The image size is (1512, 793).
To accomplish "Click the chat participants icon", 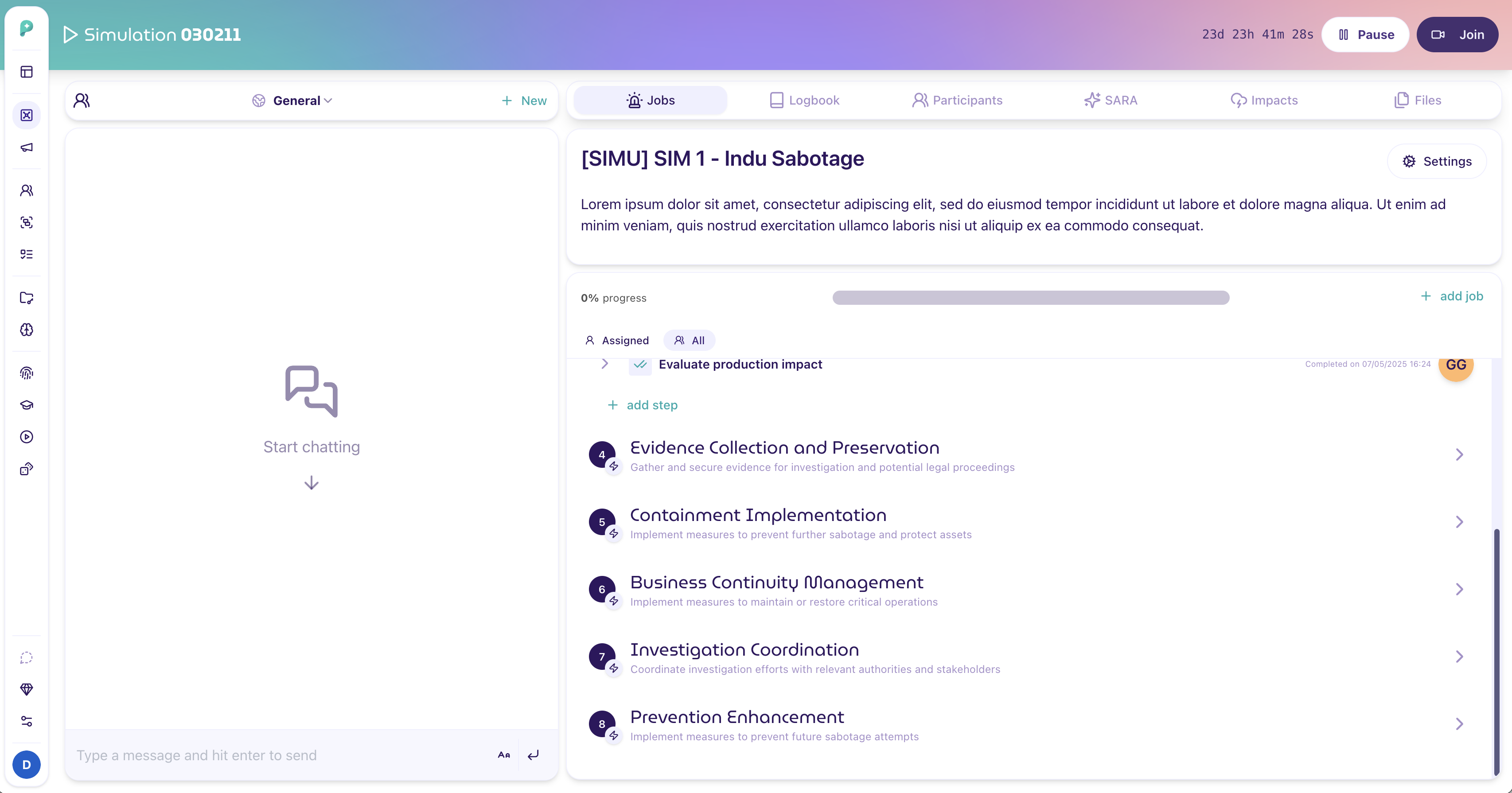I will (82, 101).
